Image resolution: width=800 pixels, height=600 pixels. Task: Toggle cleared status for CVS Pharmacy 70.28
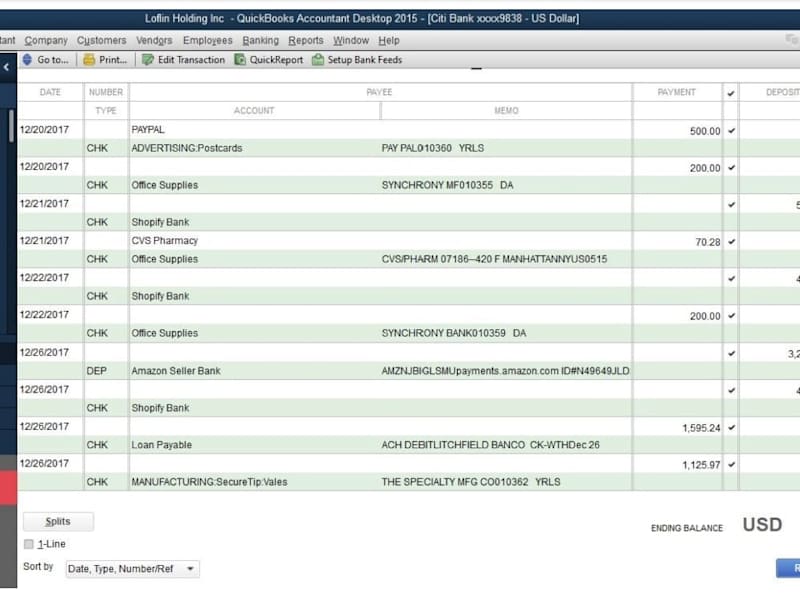(731, 242)
